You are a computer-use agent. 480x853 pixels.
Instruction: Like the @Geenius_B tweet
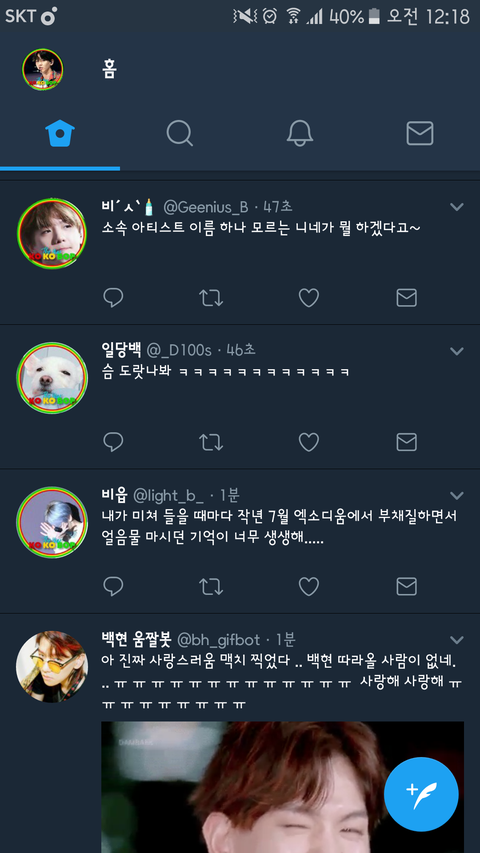pyautogui.click(x=309, y=298)
